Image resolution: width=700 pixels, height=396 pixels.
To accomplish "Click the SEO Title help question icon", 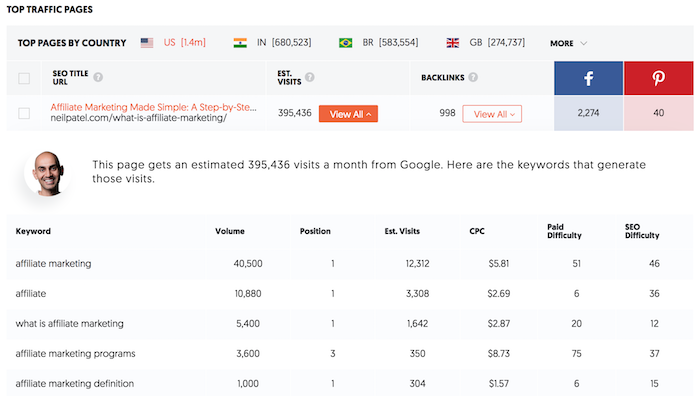I will [x=98, y=77].
